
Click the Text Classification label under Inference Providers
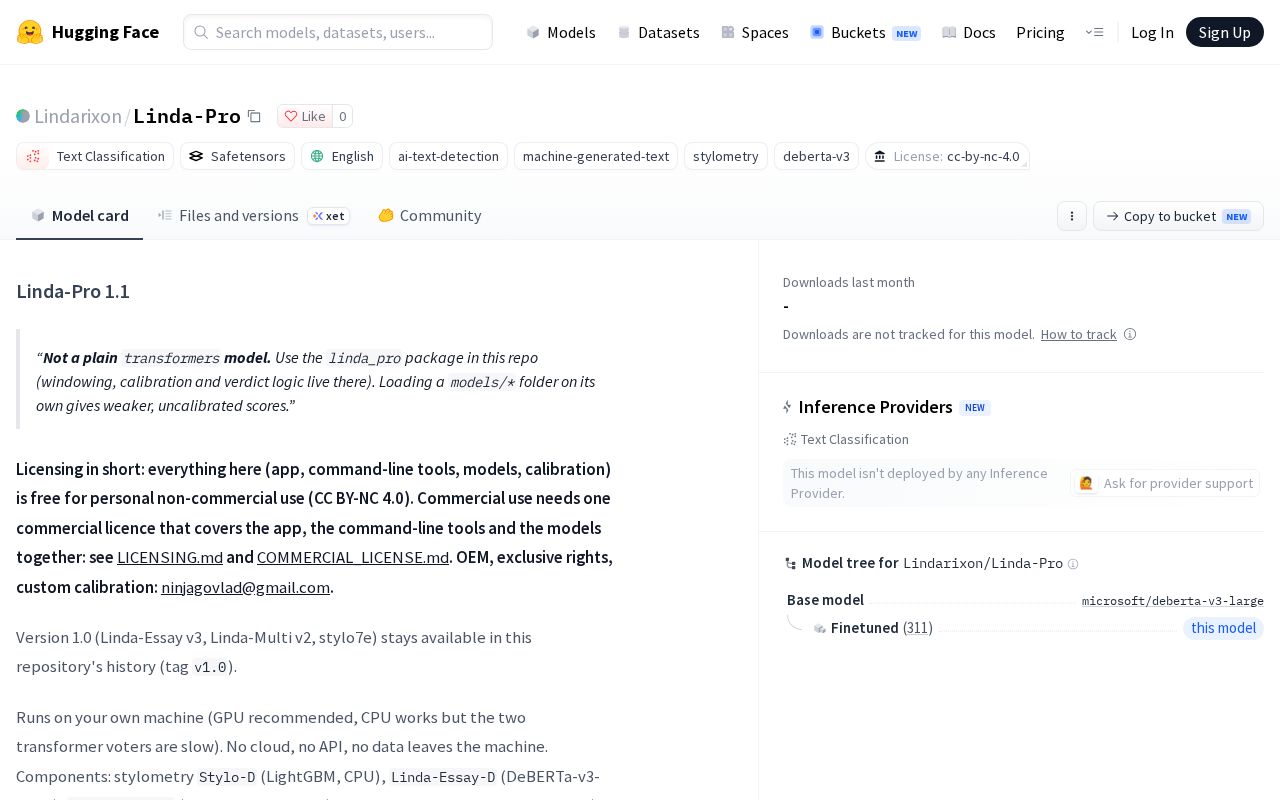click(854, 439)
